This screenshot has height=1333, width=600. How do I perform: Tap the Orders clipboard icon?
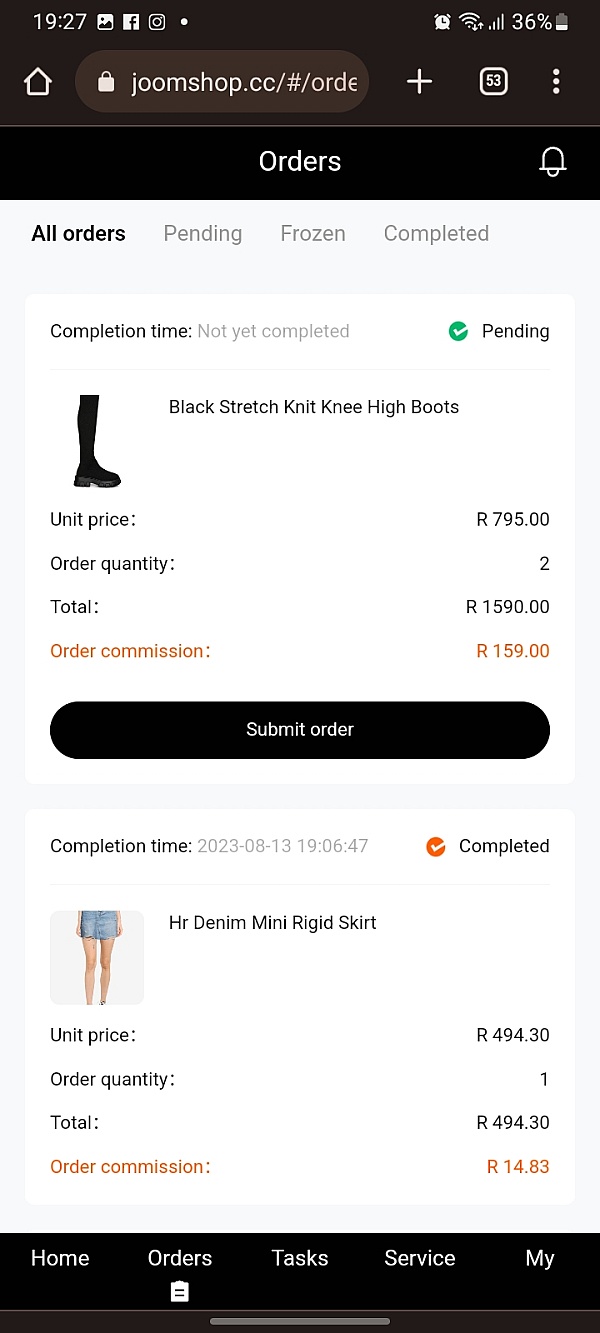tap(180, 1291)
